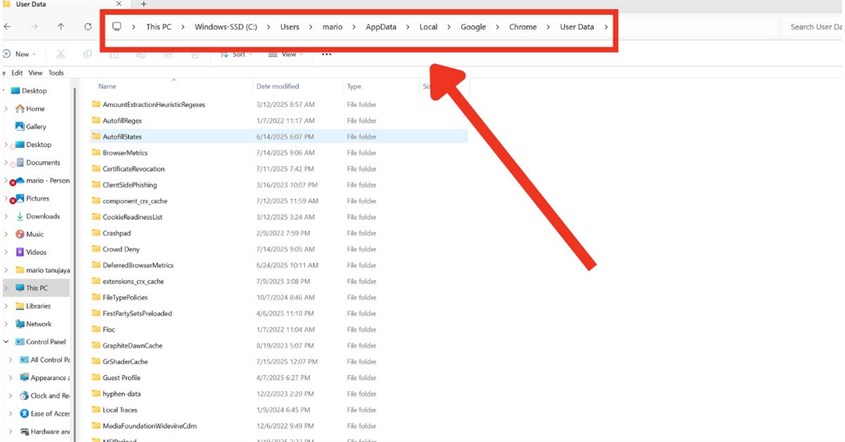This screenshot has height=442, width=845.
Task: Open the Tools menu
Action: tap(56, 73)
